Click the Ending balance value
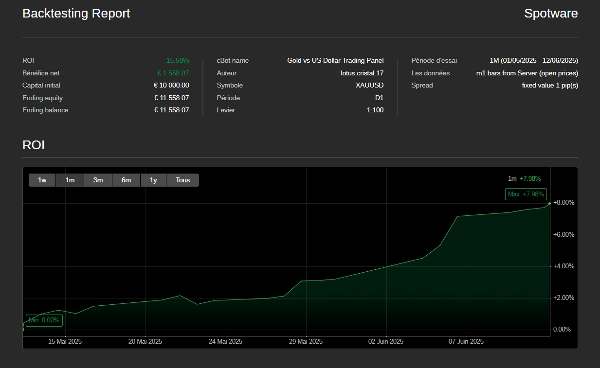The image size is (600, 368). 171,110
